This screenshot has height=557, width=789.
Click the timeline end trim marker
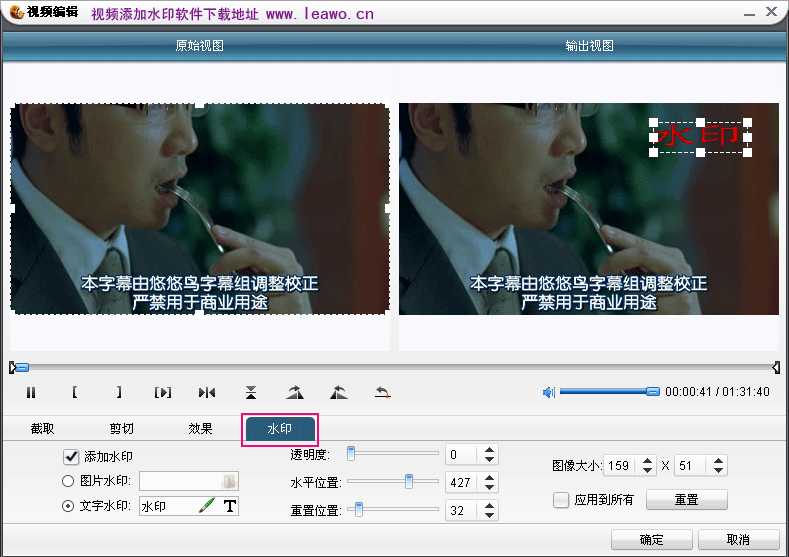(x=776, y=368)
